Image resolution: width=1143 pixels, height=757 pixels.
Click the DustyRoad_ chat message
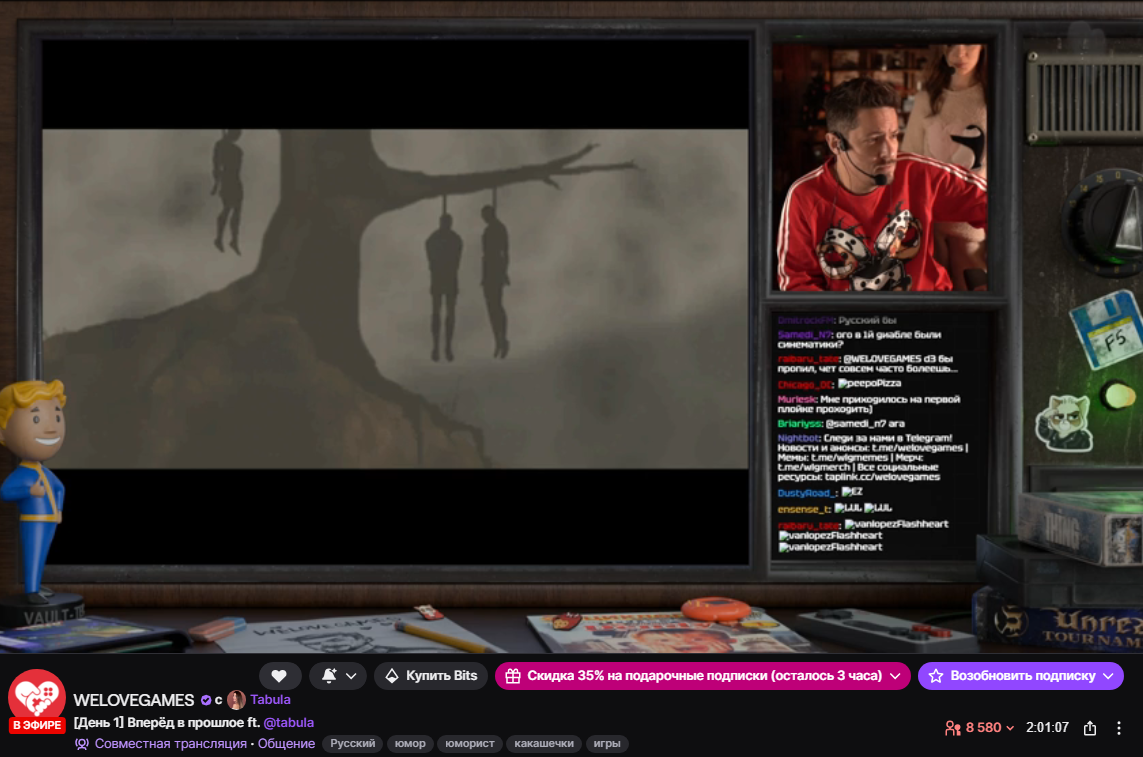(820, 492)
